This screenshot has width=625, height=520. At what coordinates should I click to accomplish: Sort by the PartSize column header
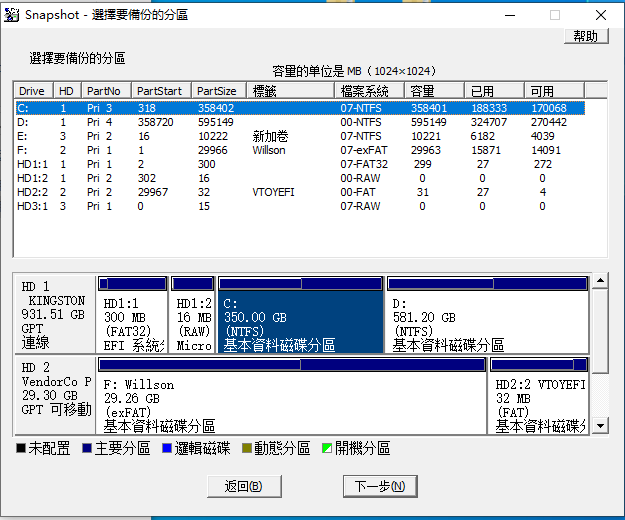tap(216, 91)
